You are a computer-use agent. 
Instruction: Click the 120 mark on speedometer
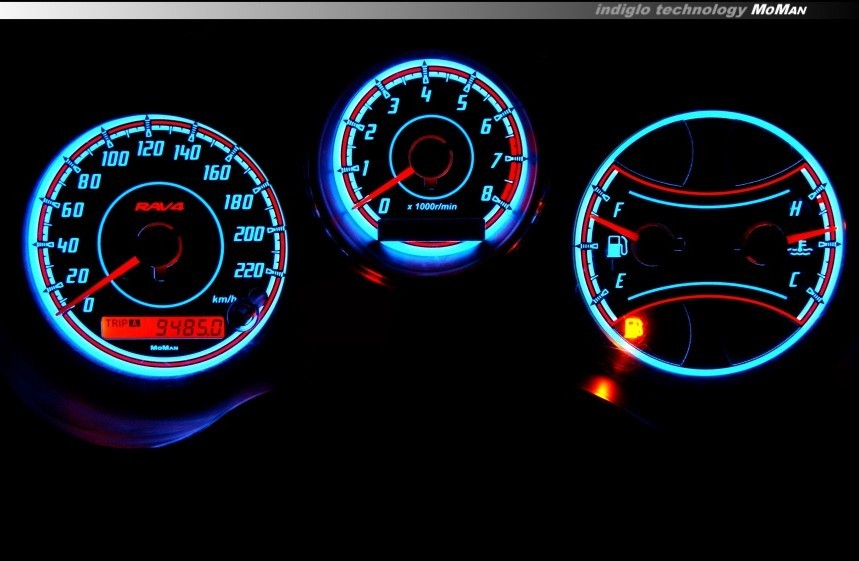click(x=150, y=151)
